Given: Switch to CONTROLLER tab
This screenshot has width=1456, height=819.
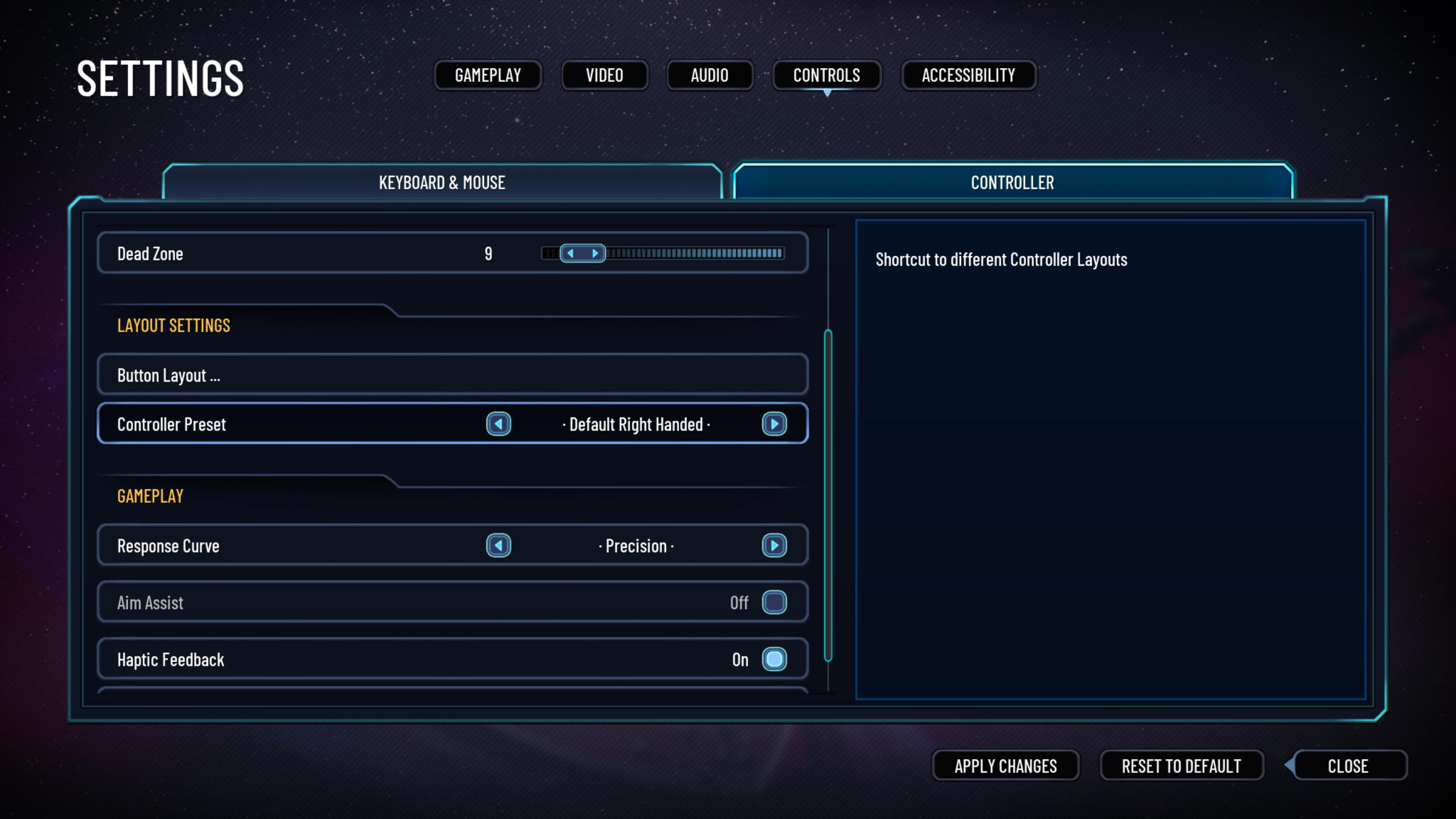Looking at the screenshot, I should (x=1012, y=182).
